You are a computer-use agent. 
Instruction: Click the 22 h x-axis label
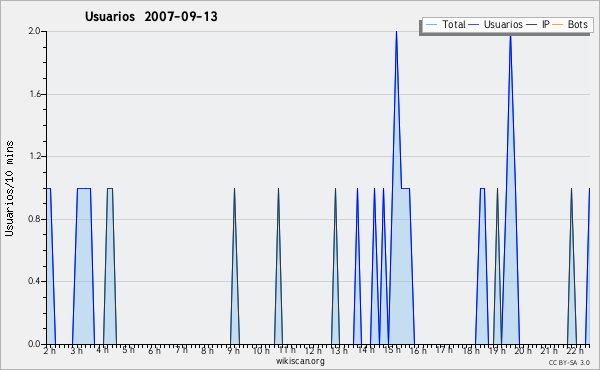pos(575,350)
